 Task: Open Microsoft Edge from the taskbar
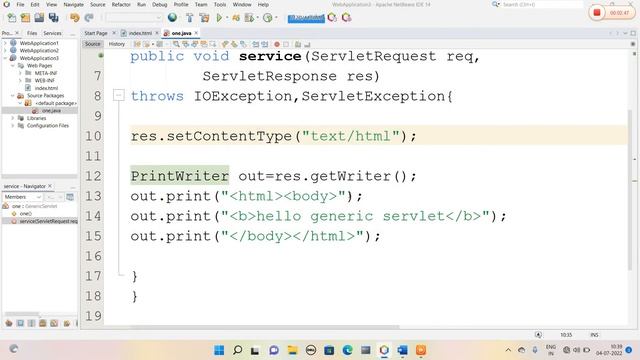(347, 350)
